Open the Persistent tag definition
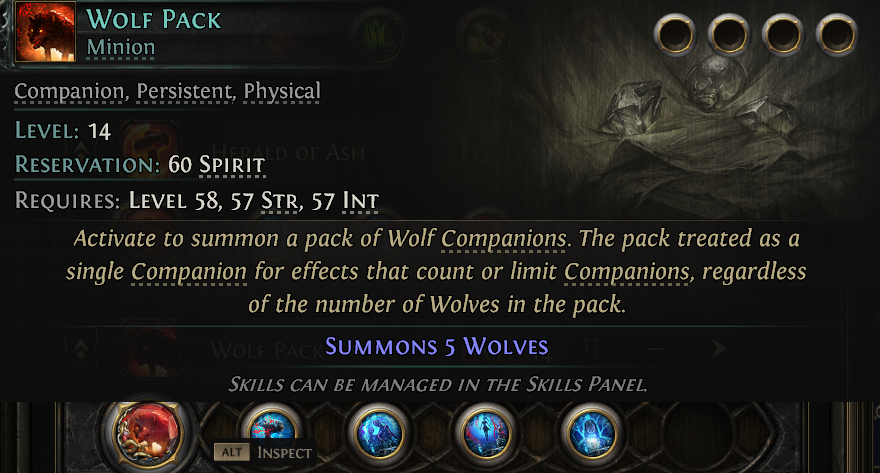This screenshot has width=880, height=473. 184,91
